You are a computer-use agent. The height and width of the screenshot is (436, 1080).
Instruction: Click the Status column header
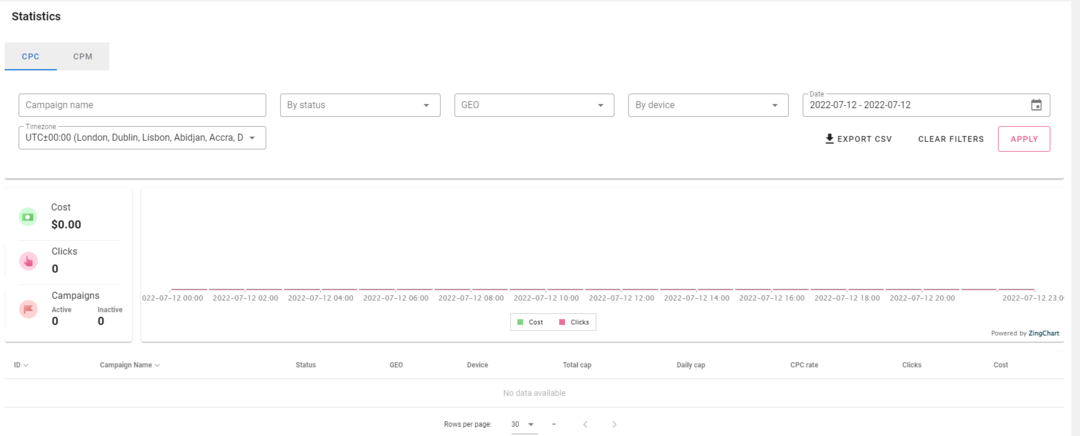306,365
